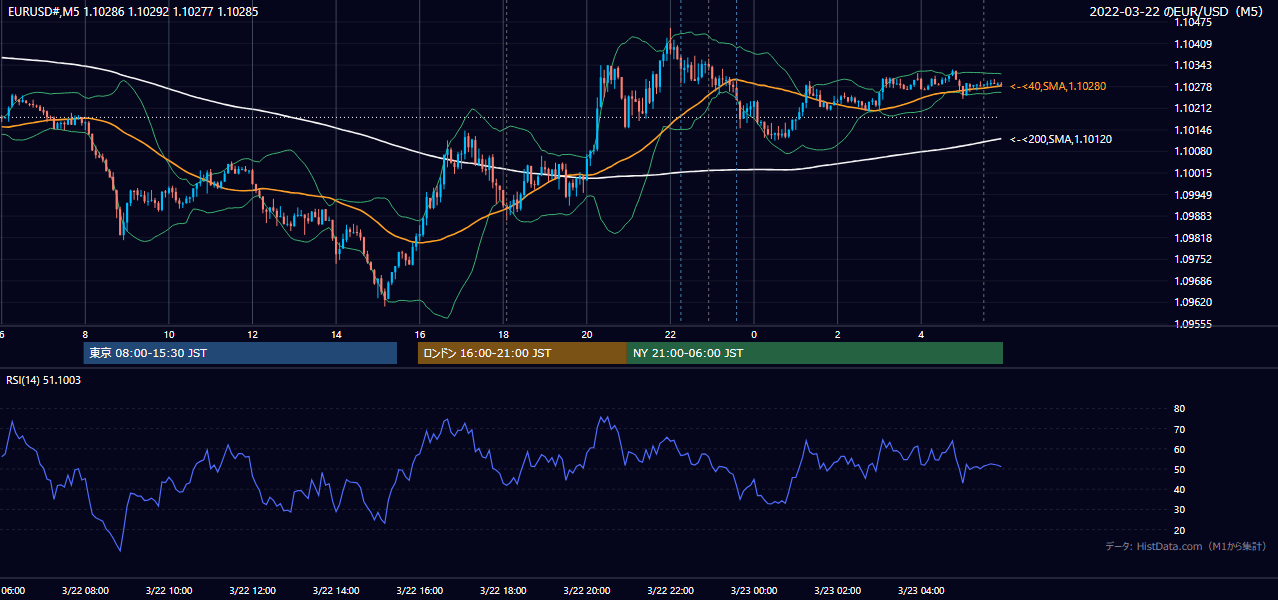Click hour label '14' under the price chart
Image resolution: width=1278 pixels, height=600 pixels.
[336, 334]
